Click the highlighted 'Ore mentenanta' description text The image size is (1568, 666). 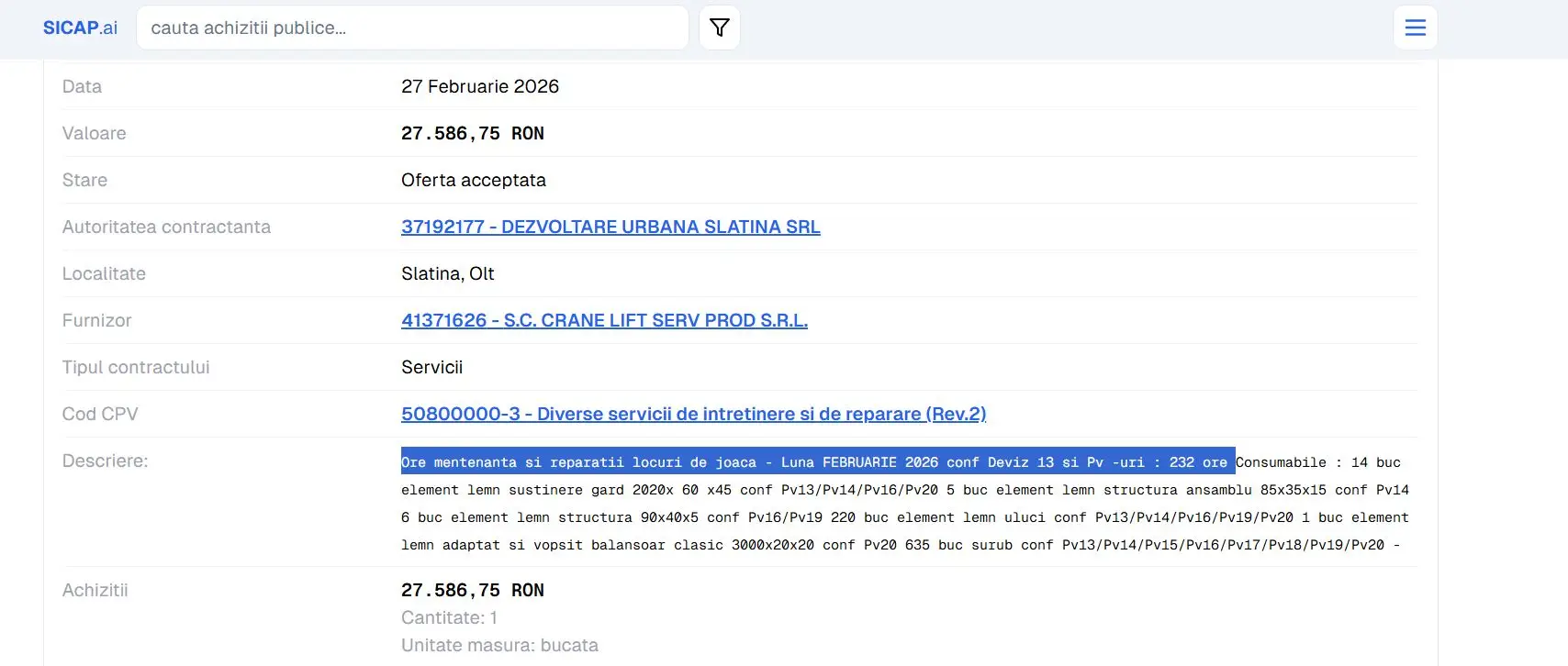pyautogui.click(x=817, y=462)
